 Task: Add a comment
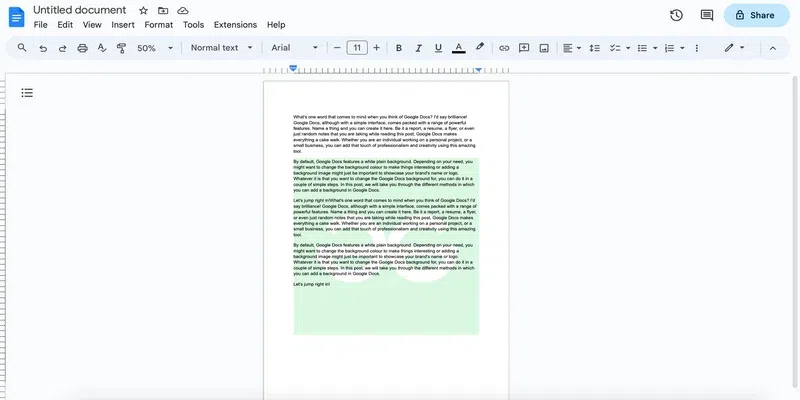[524, 48]
